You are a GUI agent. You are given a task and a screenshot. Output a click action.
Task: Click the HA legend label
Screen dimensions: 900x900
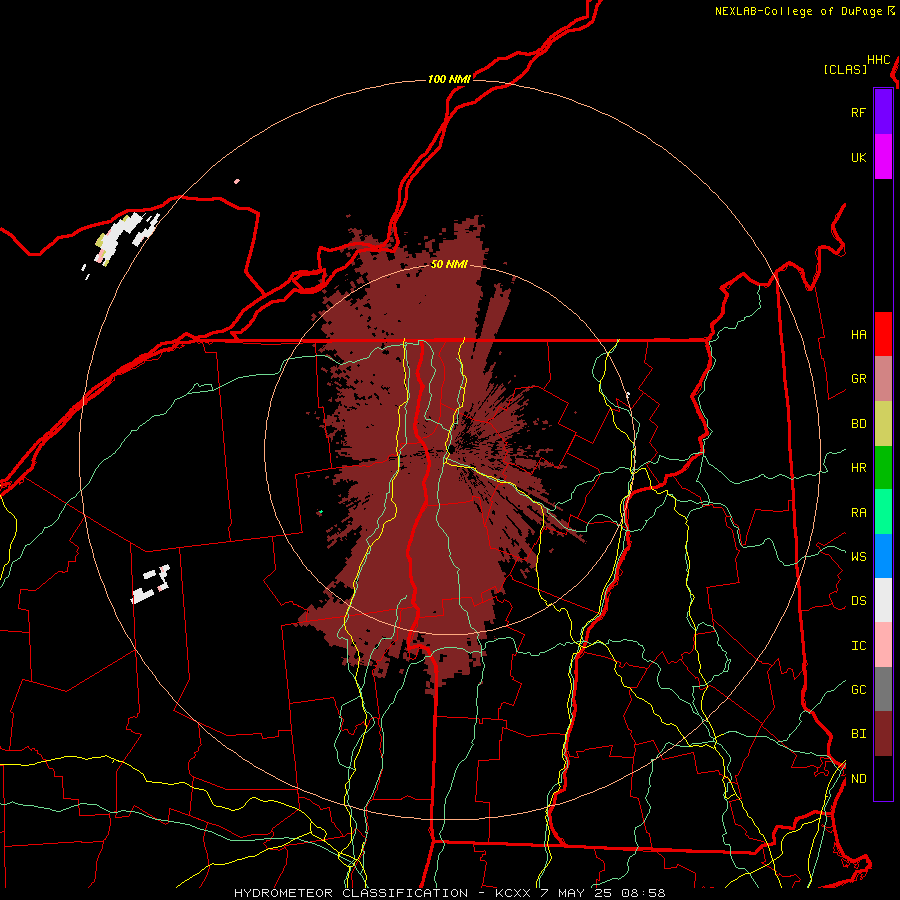[858, 334]
